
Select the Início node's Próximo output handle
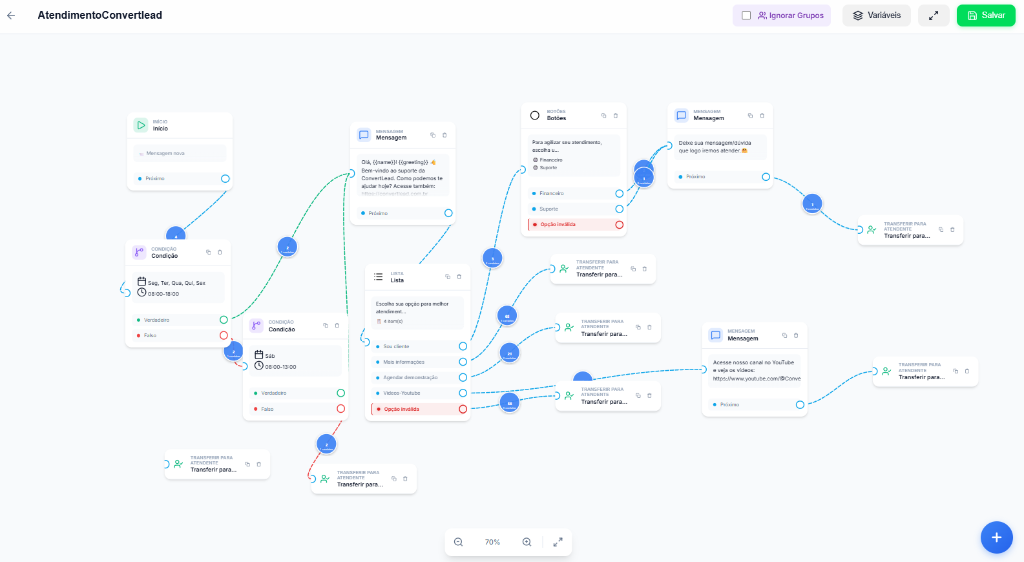[225, 179]
